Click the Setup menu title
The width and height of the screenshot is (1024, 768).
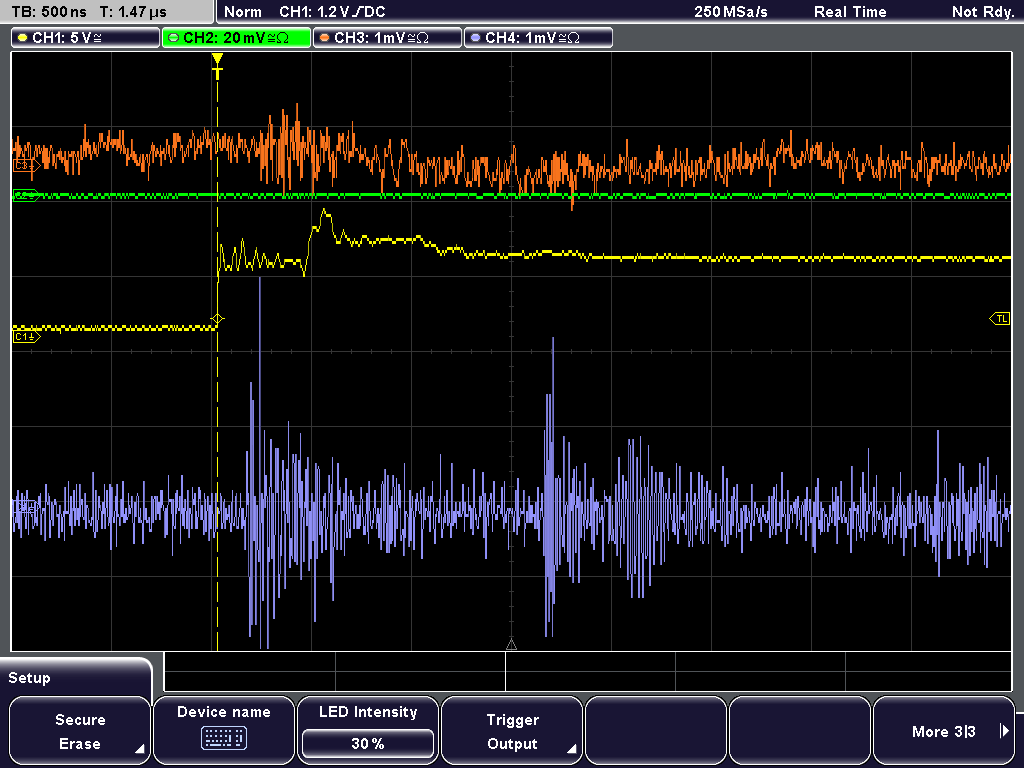click(x=29, y=678)
